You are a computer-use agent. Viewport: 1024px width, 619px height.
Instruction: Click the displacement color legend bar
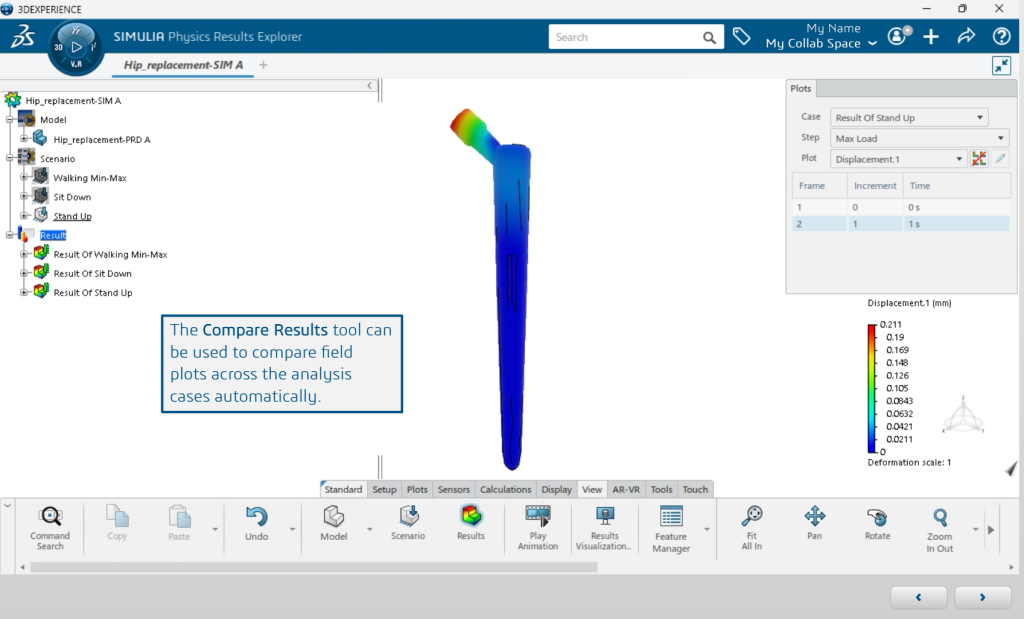coord(872,389)
